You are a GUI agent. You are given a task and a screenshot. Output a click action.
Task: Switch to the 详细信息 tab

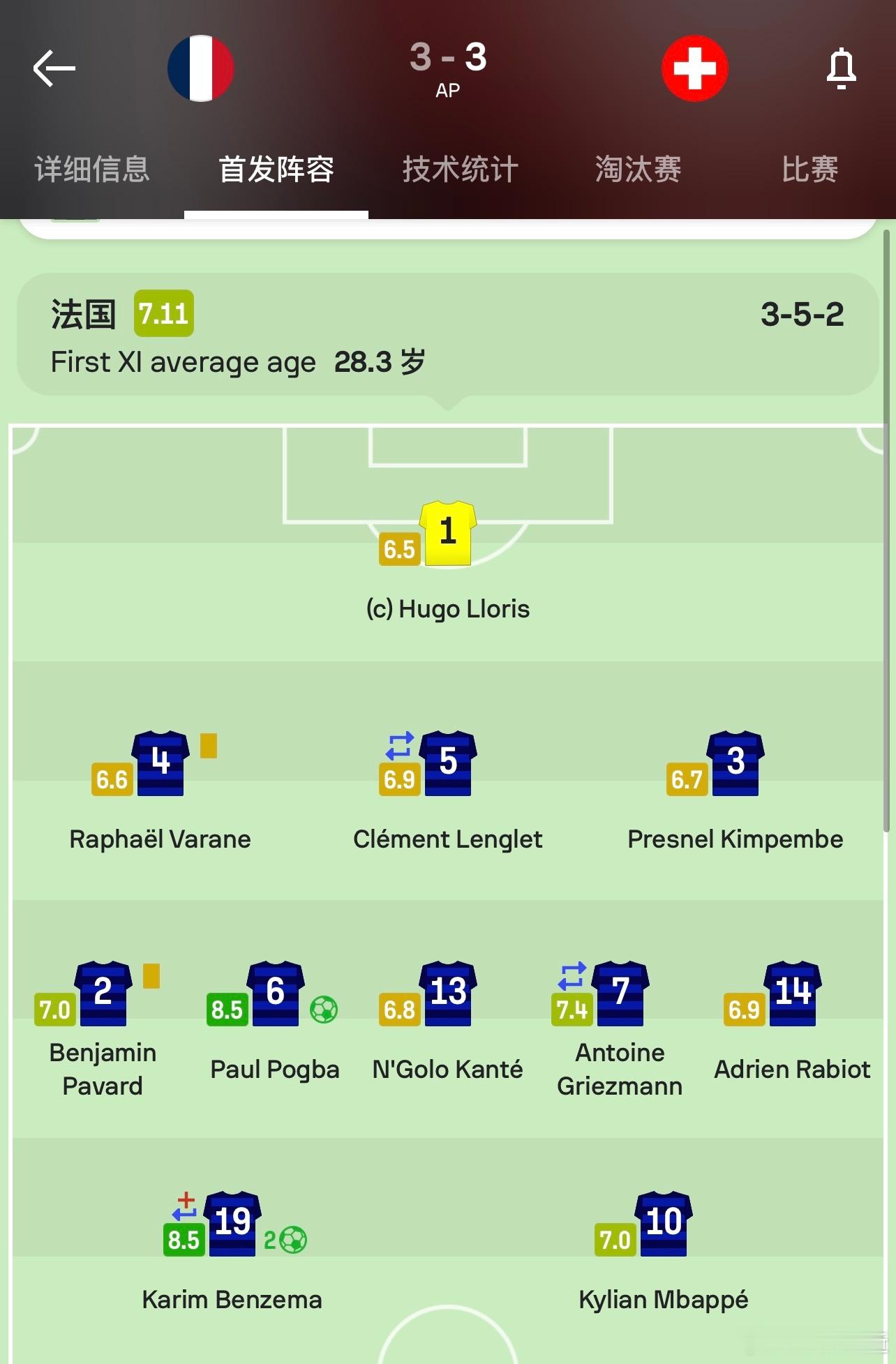(x=92, y=169)
